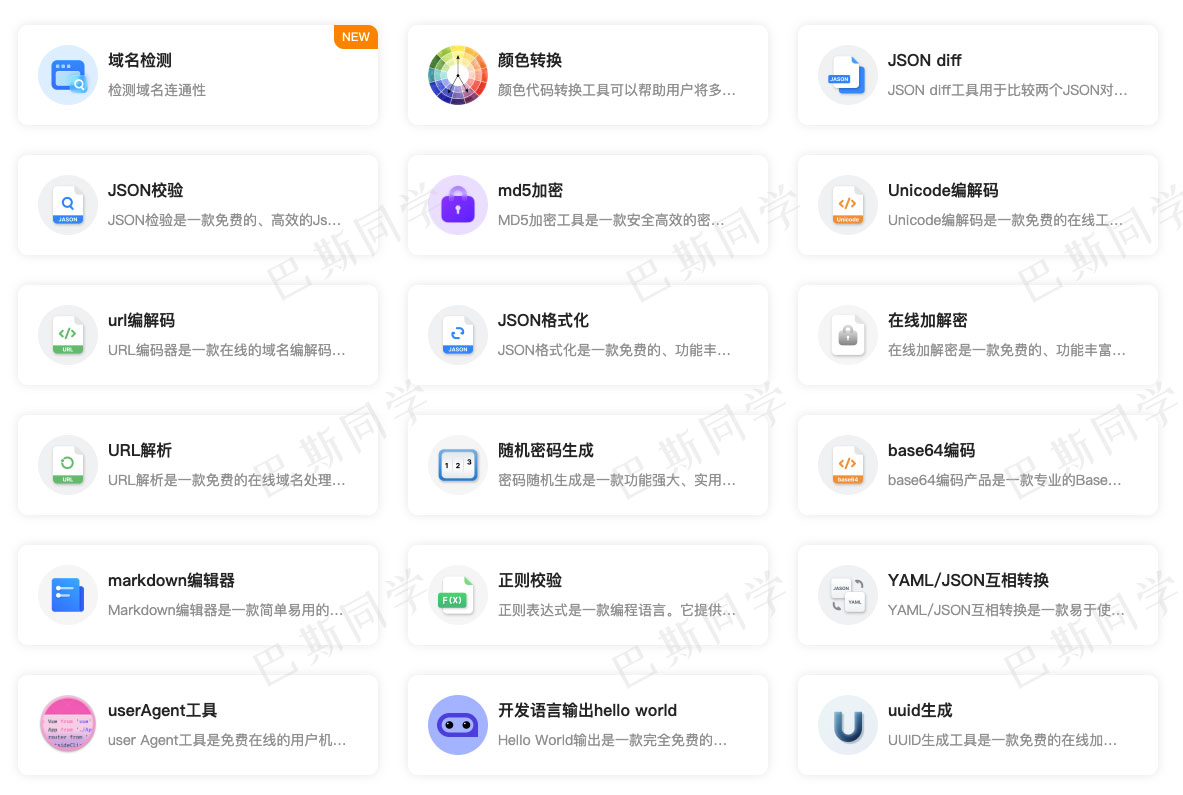Click the purple lock icon for md5加密
Screen dimensions: 1183x795
point(458,205)
